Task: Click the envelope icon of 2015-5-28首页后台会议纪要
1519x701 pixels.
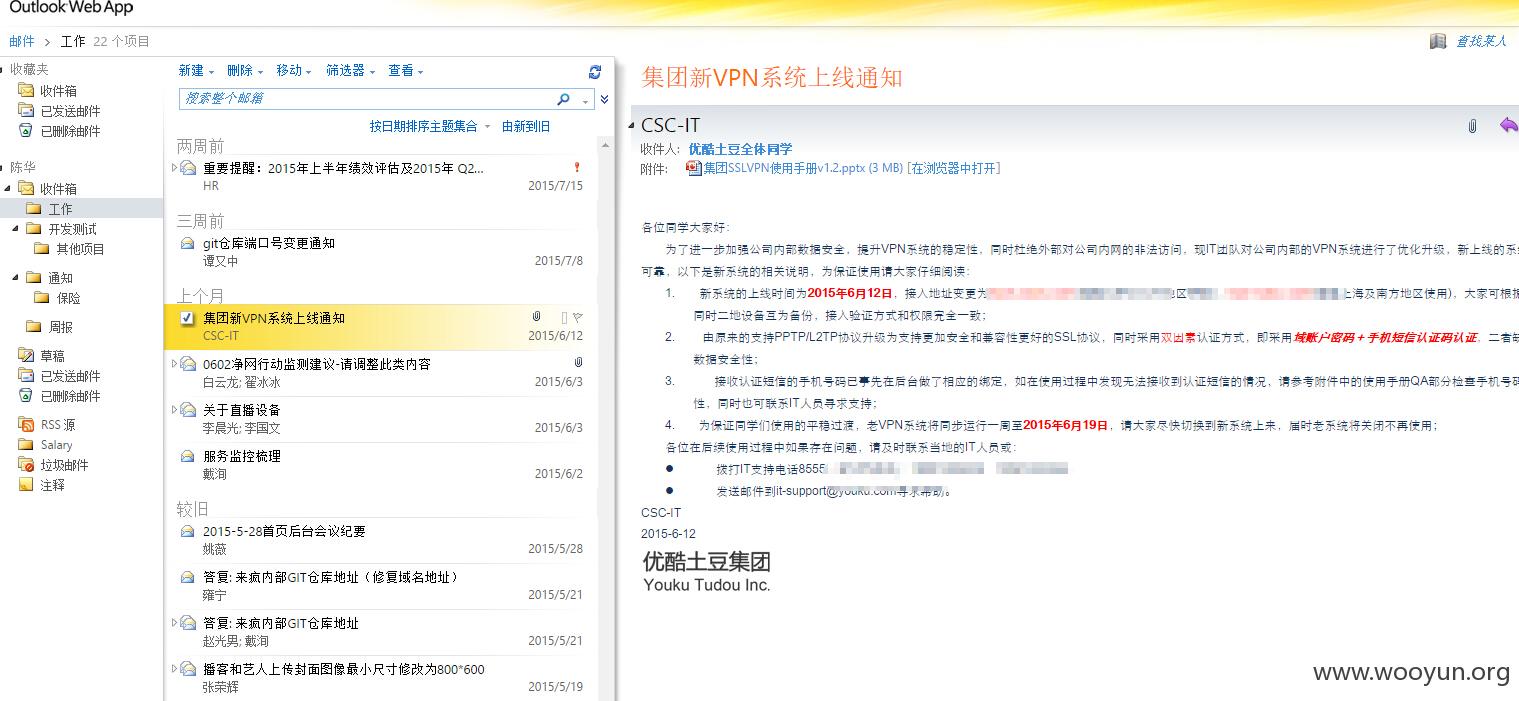Action: click(187, 531)
